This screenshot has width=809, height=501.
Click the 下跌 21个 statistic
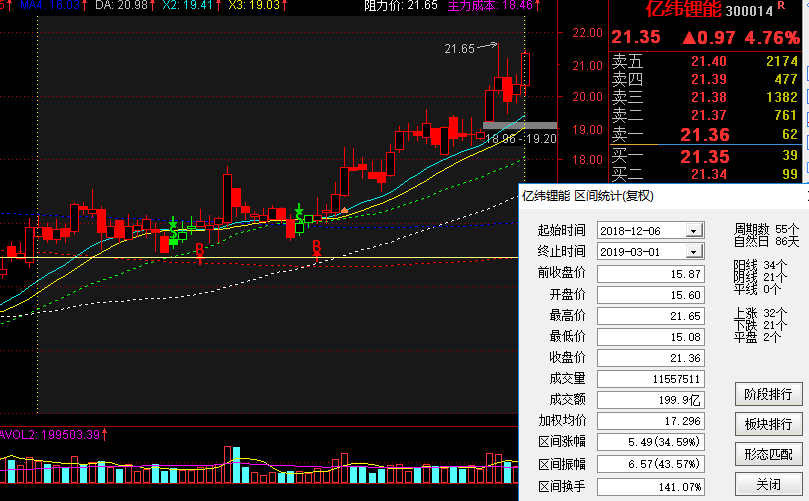point(761,325)
